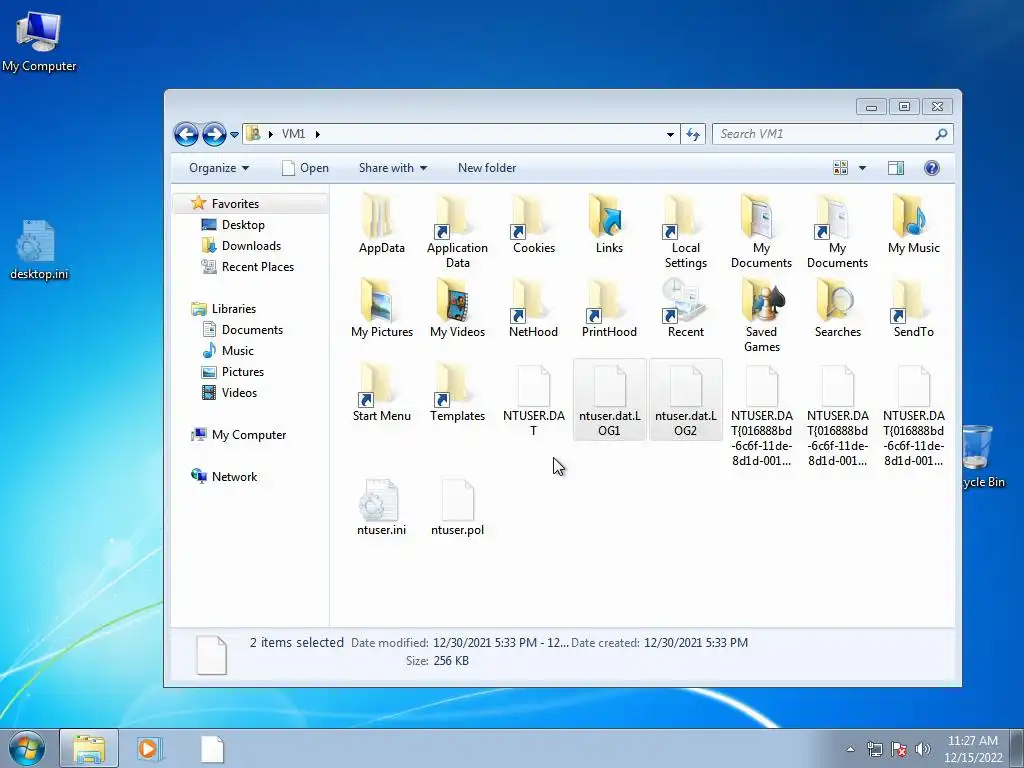Open the AppData folder
1024x768 pixels.
coord(381,224)
